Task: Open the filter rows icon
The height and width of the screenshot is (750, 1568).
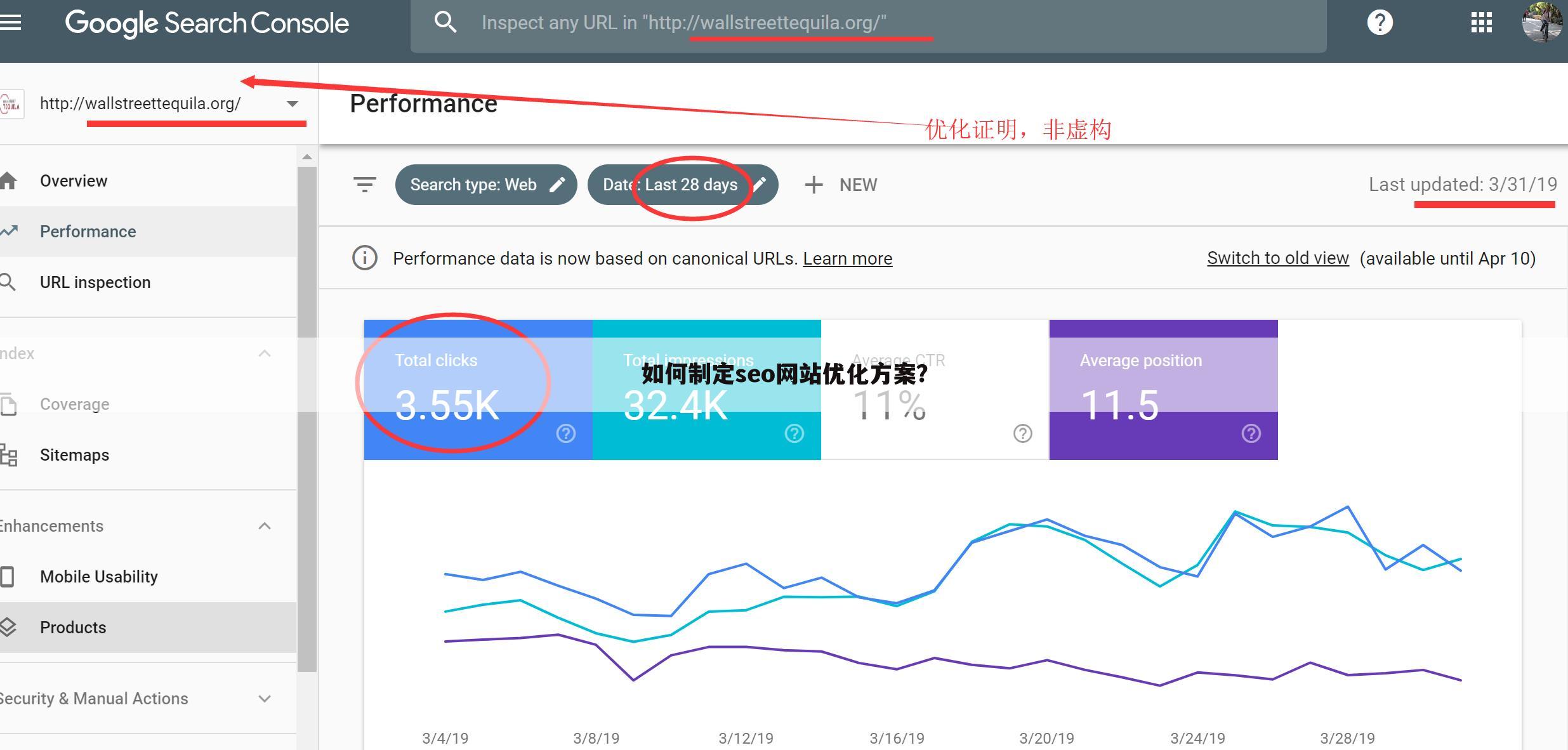Action: [x=365, y=185]
